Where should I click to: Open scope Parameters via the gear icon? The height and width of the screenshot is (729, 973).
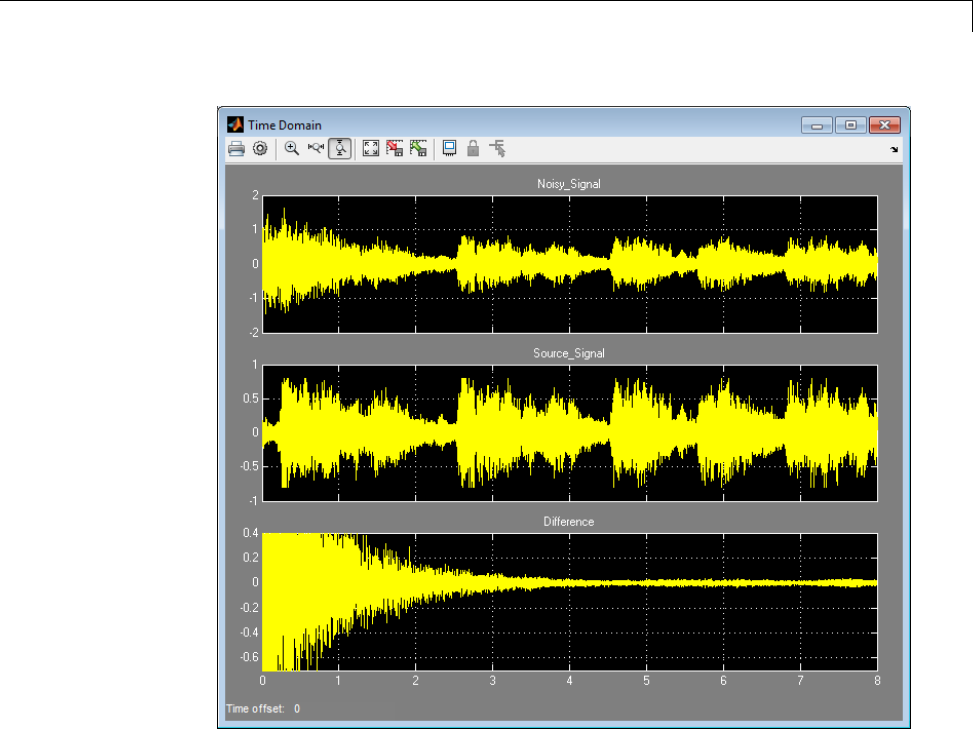point(259,149)
